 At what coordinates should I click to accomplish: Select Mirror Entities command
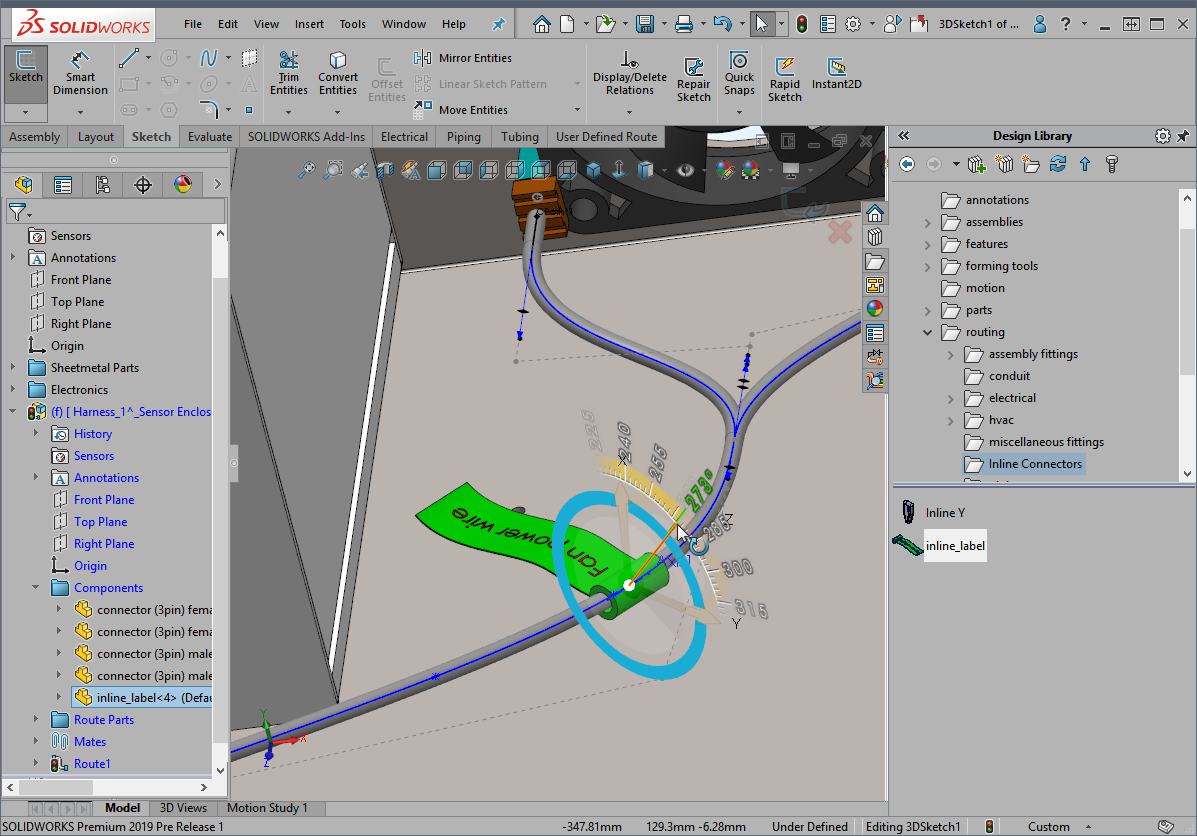463,58
